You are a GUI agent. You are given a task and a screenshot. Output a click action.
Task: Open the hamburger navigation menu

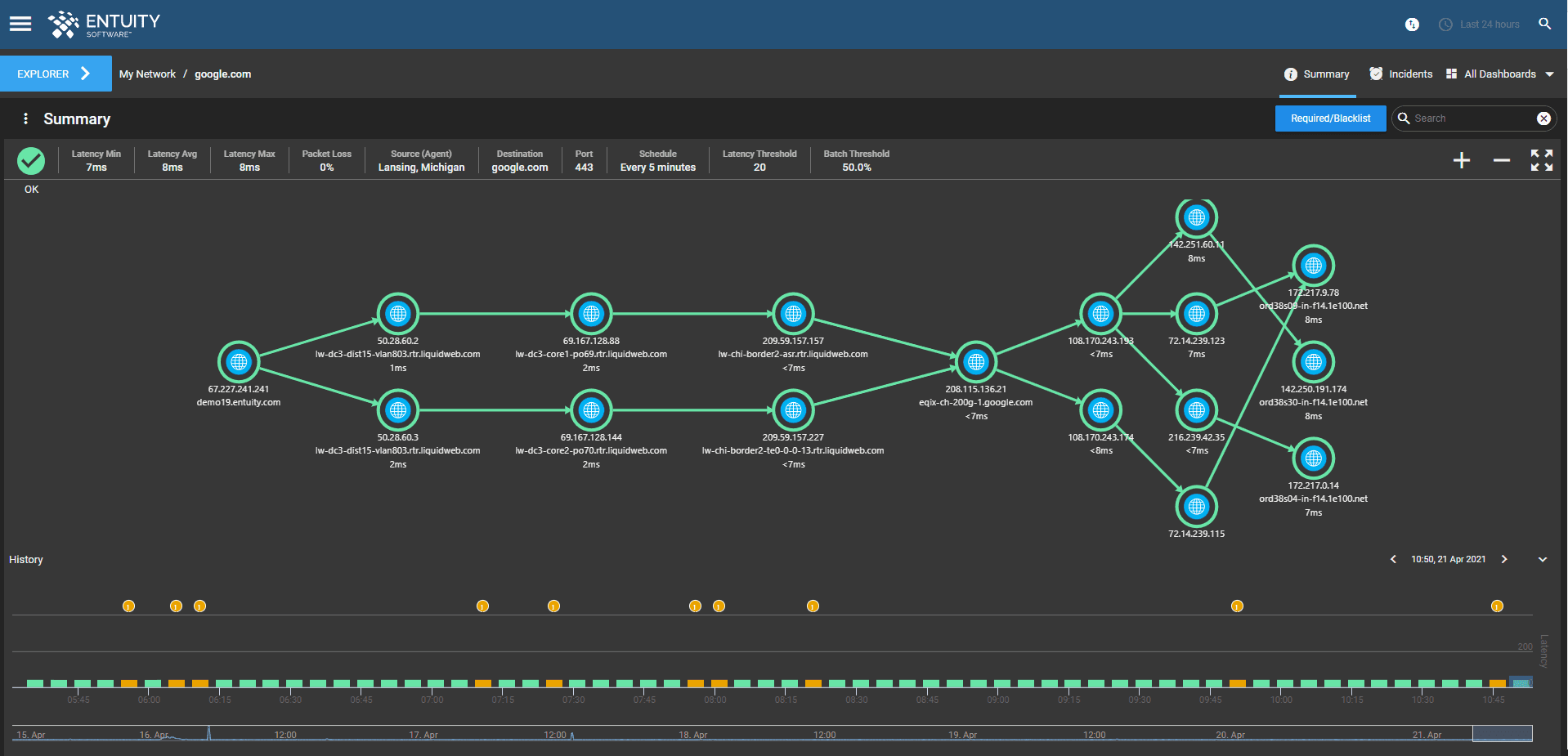click(x=20, y=24)
